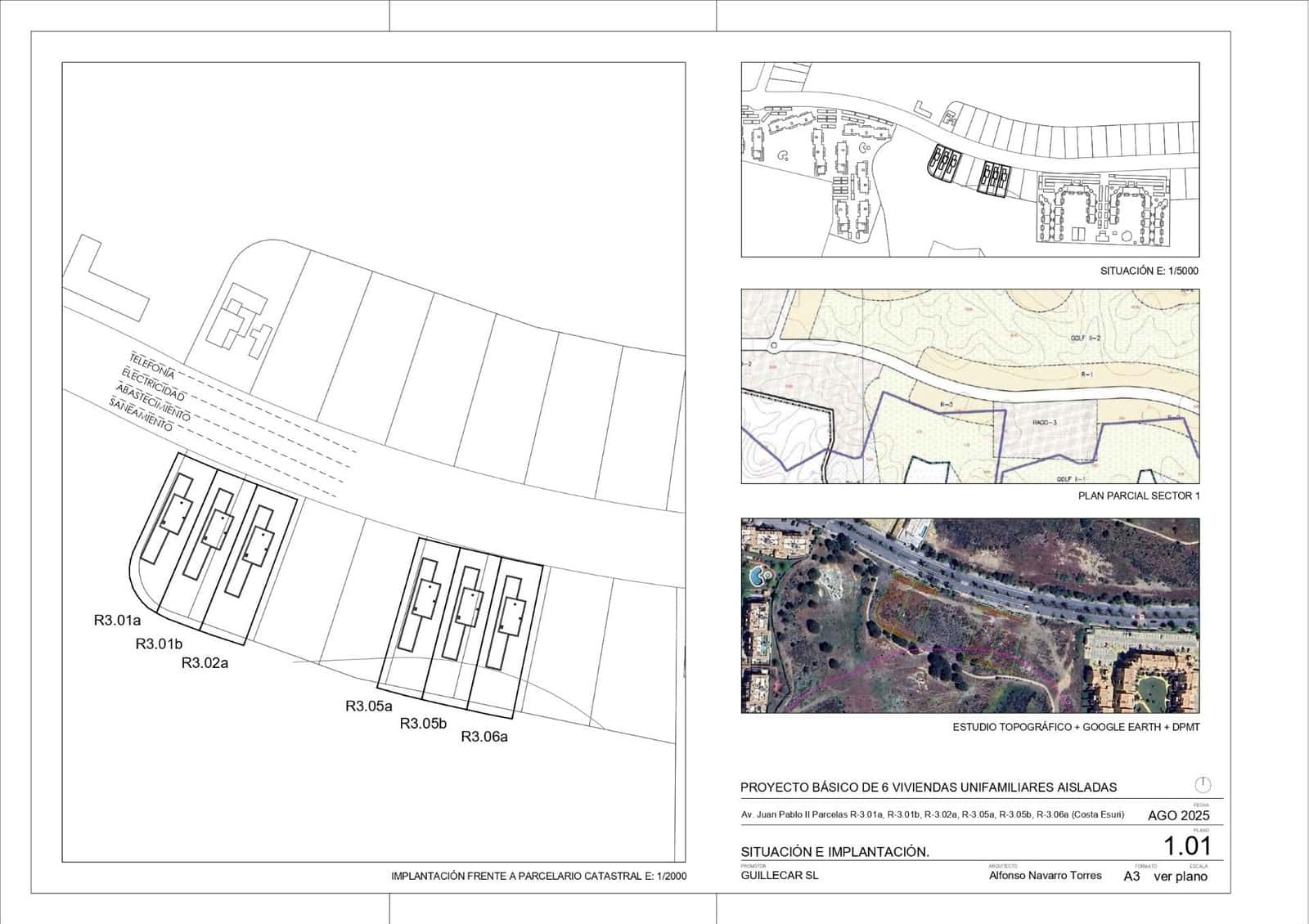1309x924 pixels.
Task: Click the L-shaped building outline beside the road
Action: pos(106,278)
